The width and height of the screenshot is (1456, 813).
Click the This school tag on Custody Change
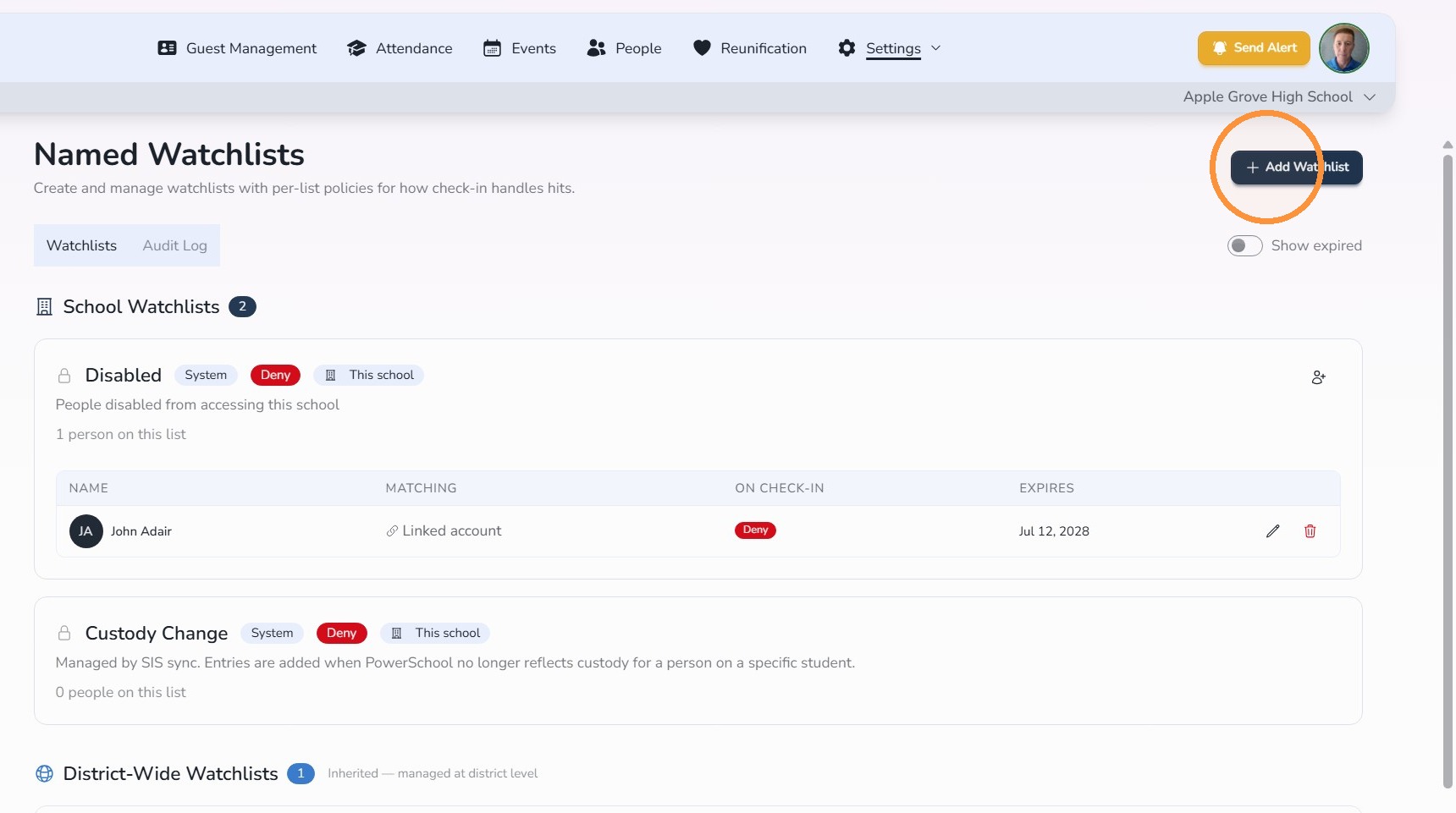(435, 633)
